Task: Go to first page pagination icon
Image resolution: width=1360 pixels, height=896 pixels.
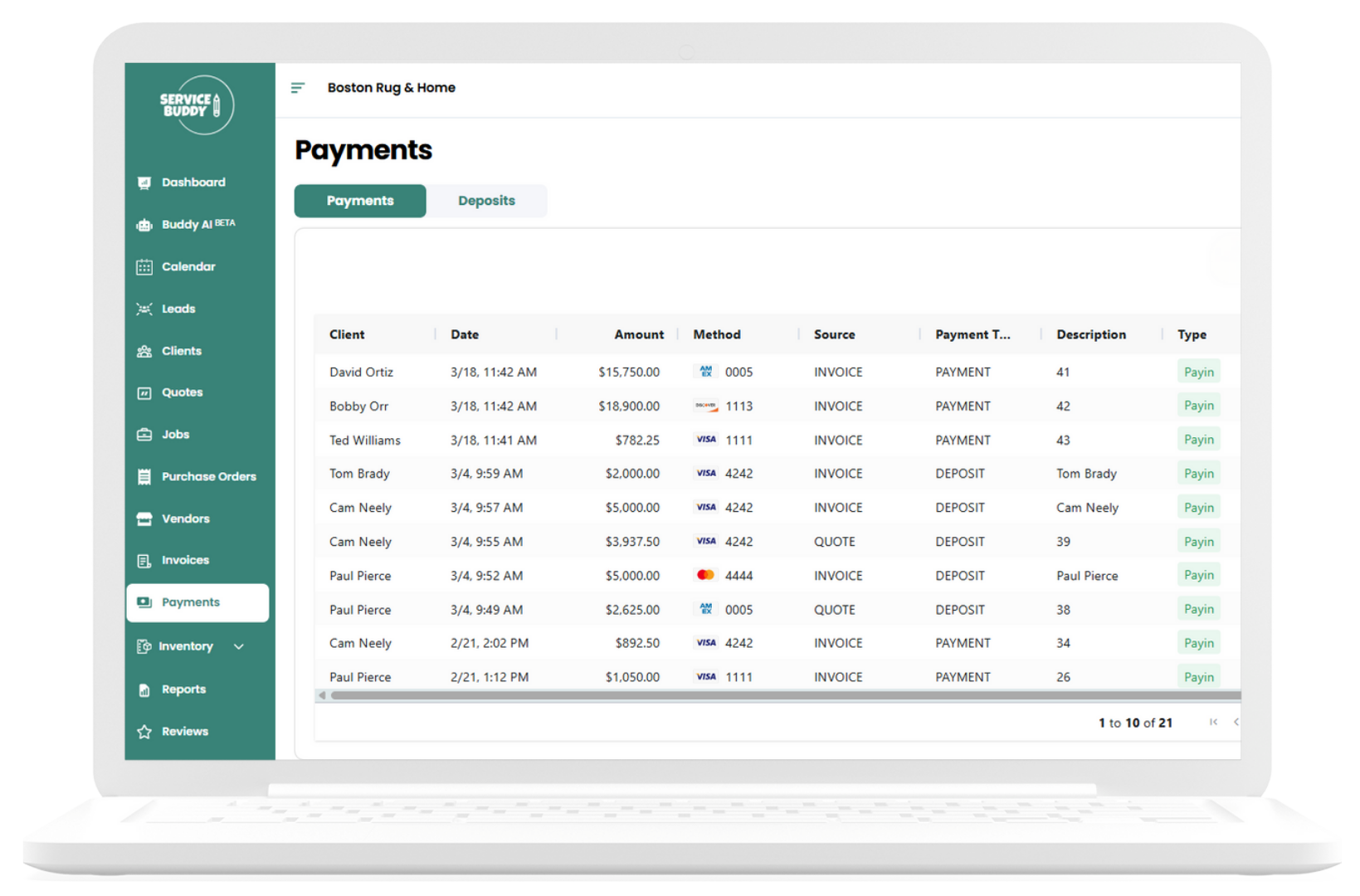Action: [1213, 723]
